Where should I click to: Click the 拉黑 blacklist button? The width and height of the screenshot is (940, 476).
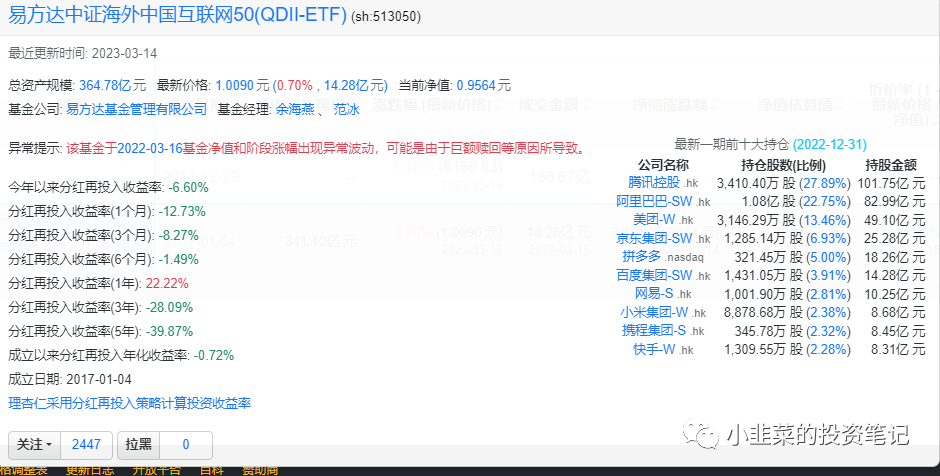tap(138, 445)
